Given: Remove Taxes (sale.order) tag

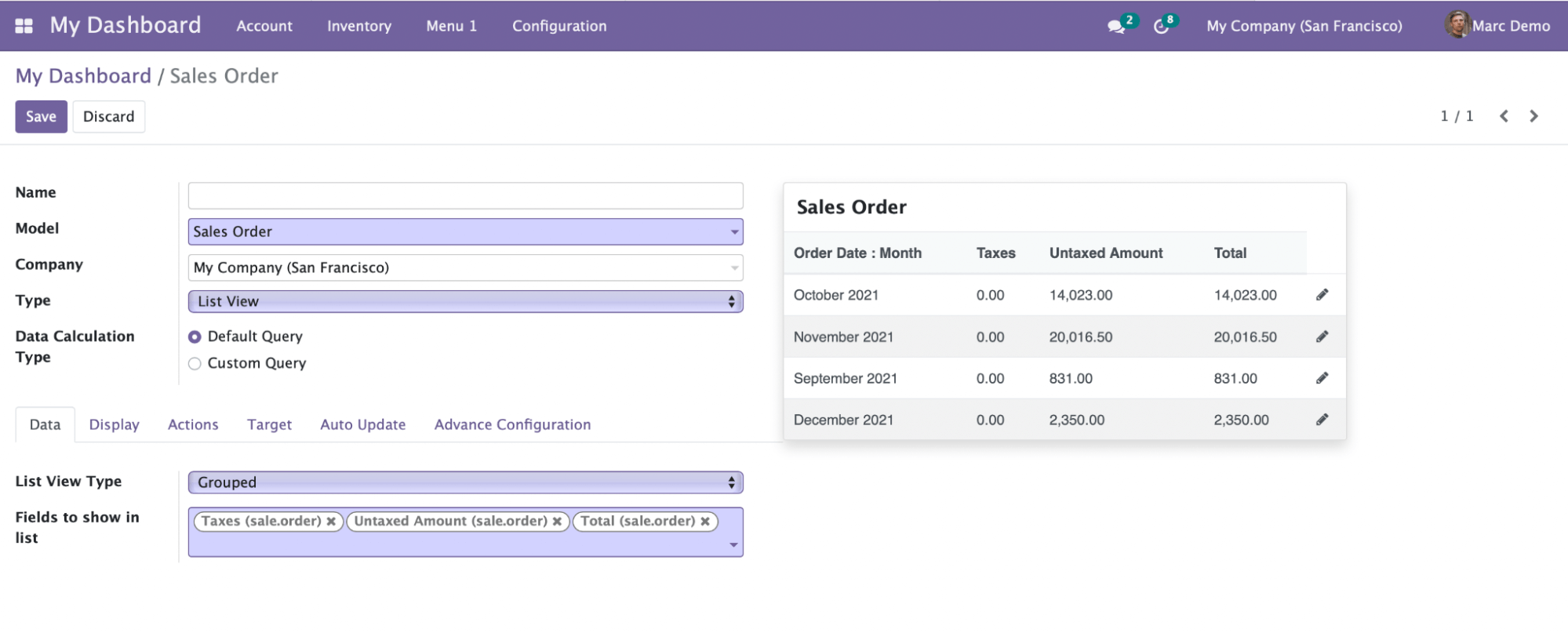Looking at the screenshot, I should pos(331,522).
